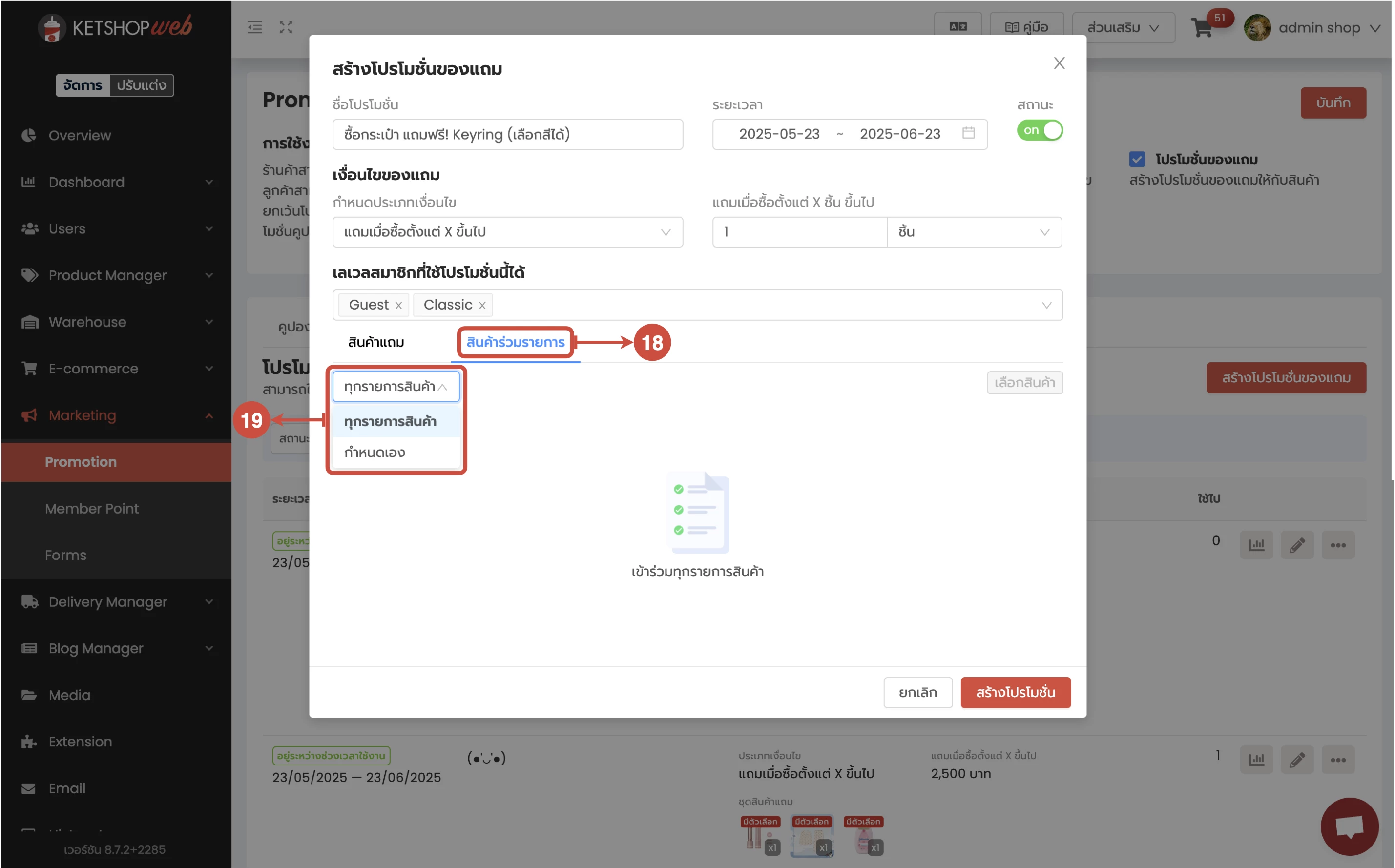
Task: Click the promotion name input field
Action: tap(507, 134)
